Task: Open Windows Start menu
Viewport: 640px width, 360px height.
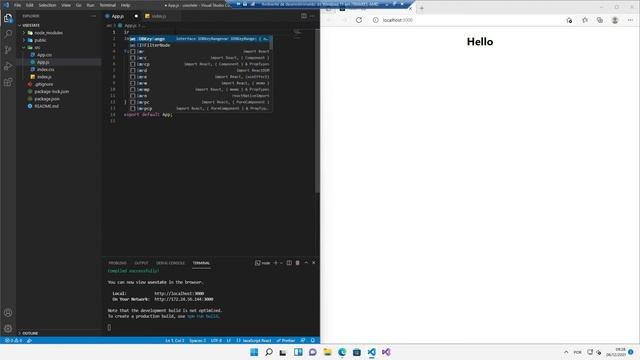Action: [x=254, y=352]
